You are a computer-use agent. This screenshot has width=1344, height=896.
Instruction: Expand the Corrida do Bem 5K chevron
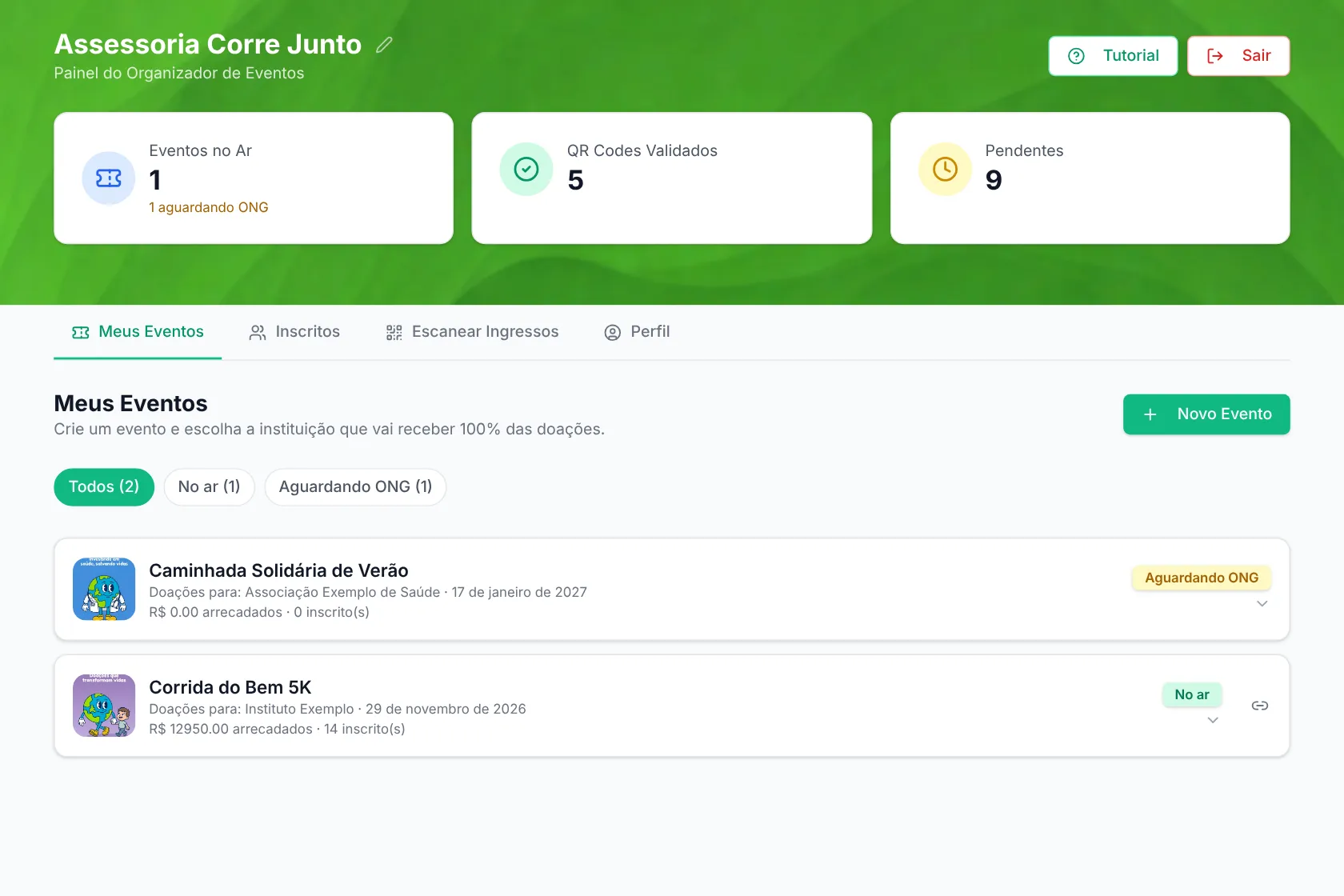click(x=1213, y=721)
